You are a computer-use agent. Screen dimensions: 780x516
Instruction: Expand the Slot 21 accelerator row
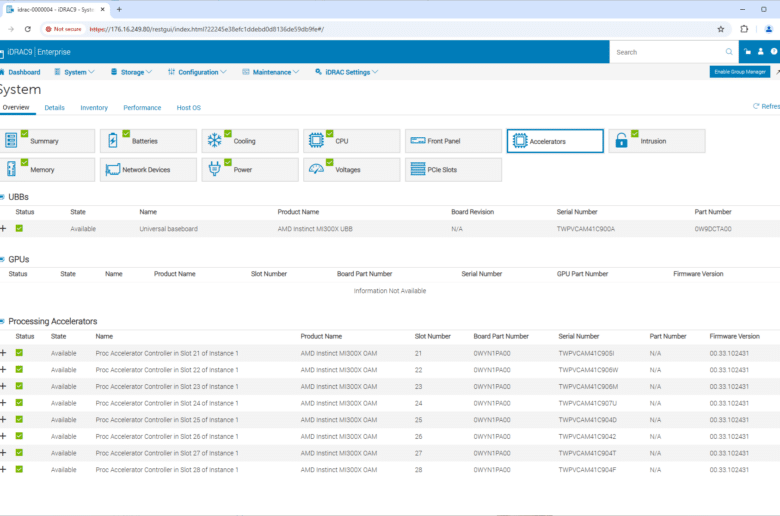[3, 353]
